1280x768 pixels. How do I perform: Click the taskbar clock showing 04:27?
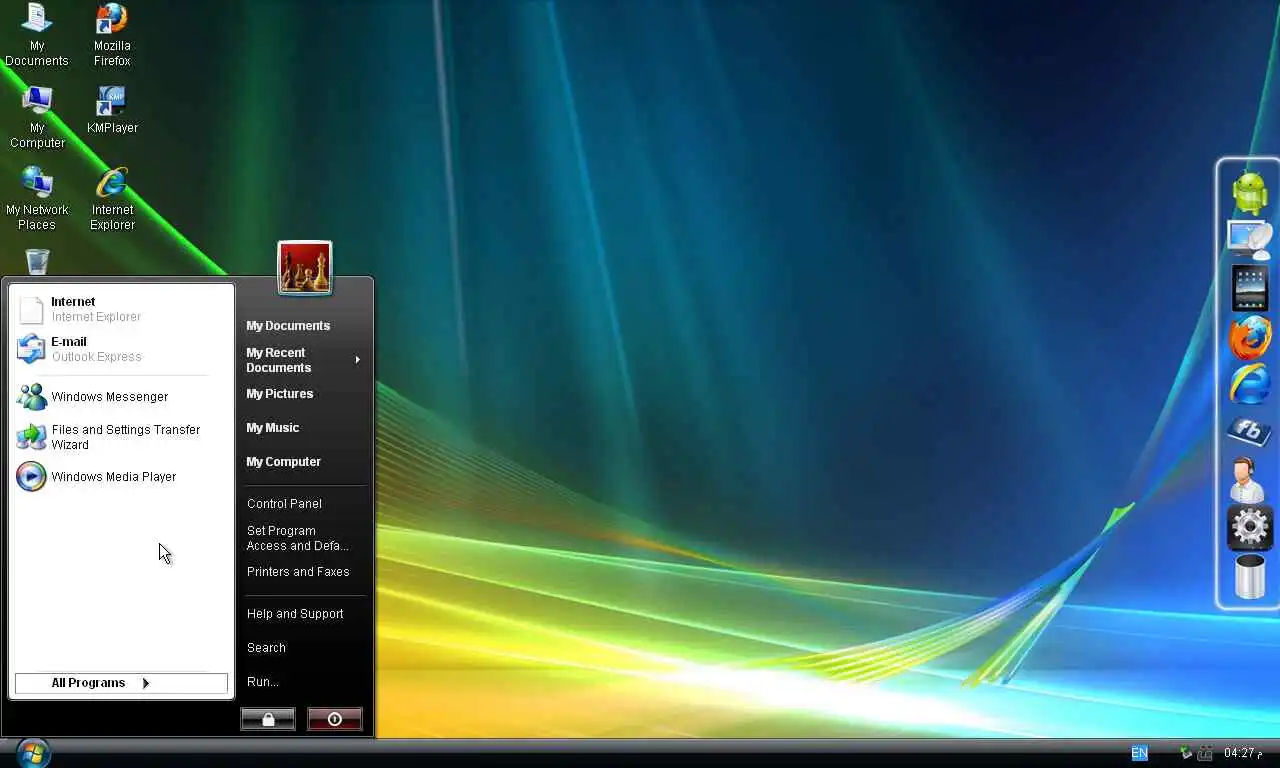(1243, 753)
